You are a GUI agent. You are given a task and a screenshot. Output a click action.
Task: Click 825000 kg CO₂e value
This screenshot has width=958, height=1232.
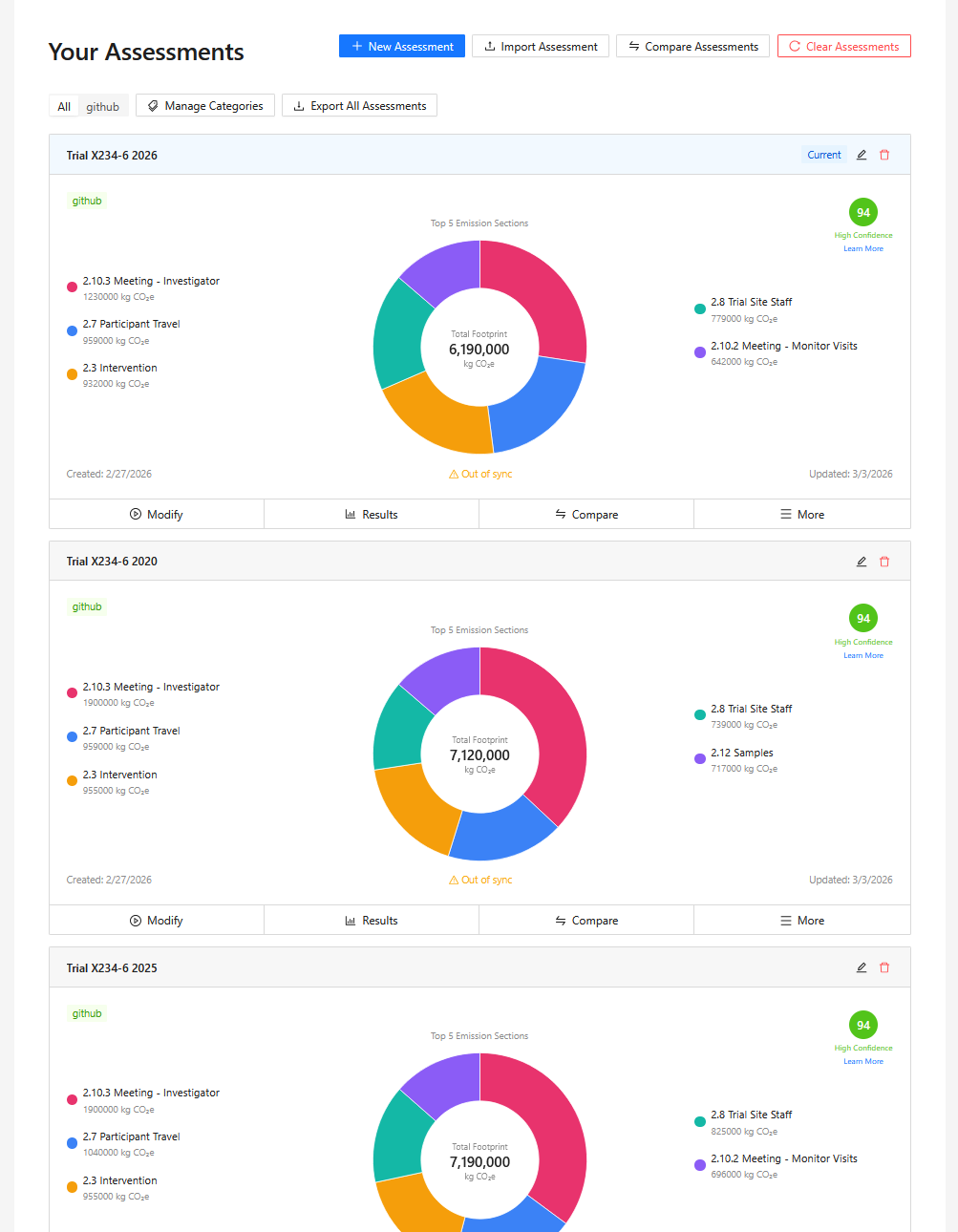744,1132
